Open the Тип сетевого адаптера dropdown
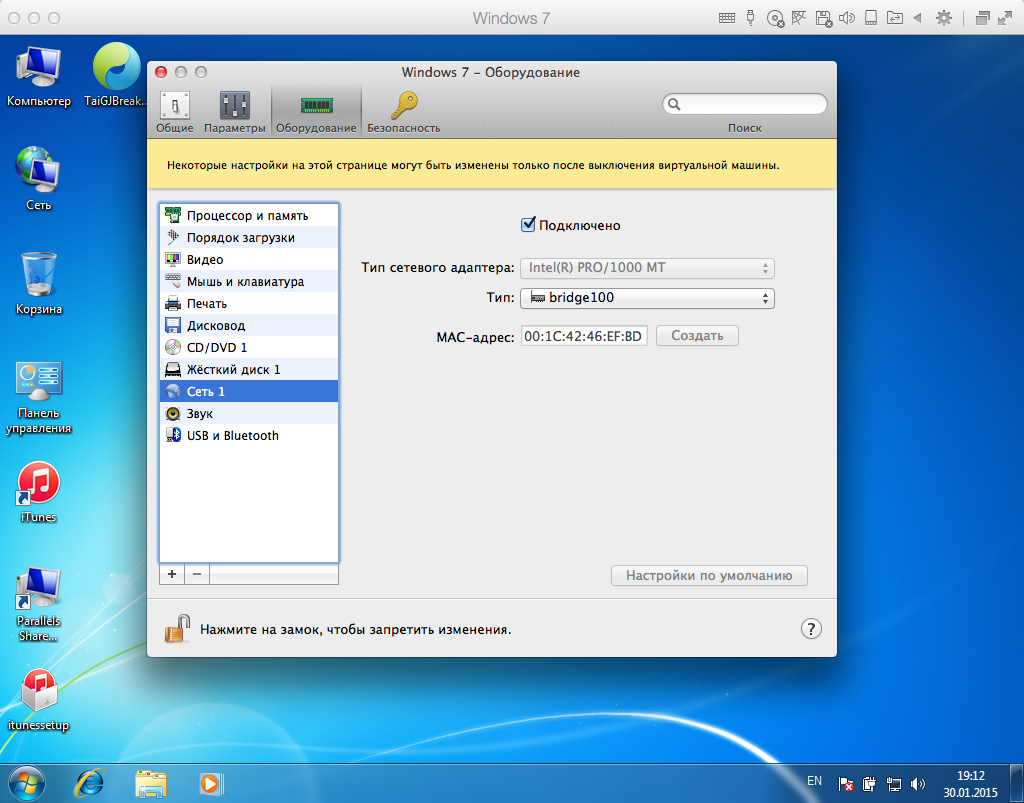Viewport: 1024px width, 803px height. 647,268
